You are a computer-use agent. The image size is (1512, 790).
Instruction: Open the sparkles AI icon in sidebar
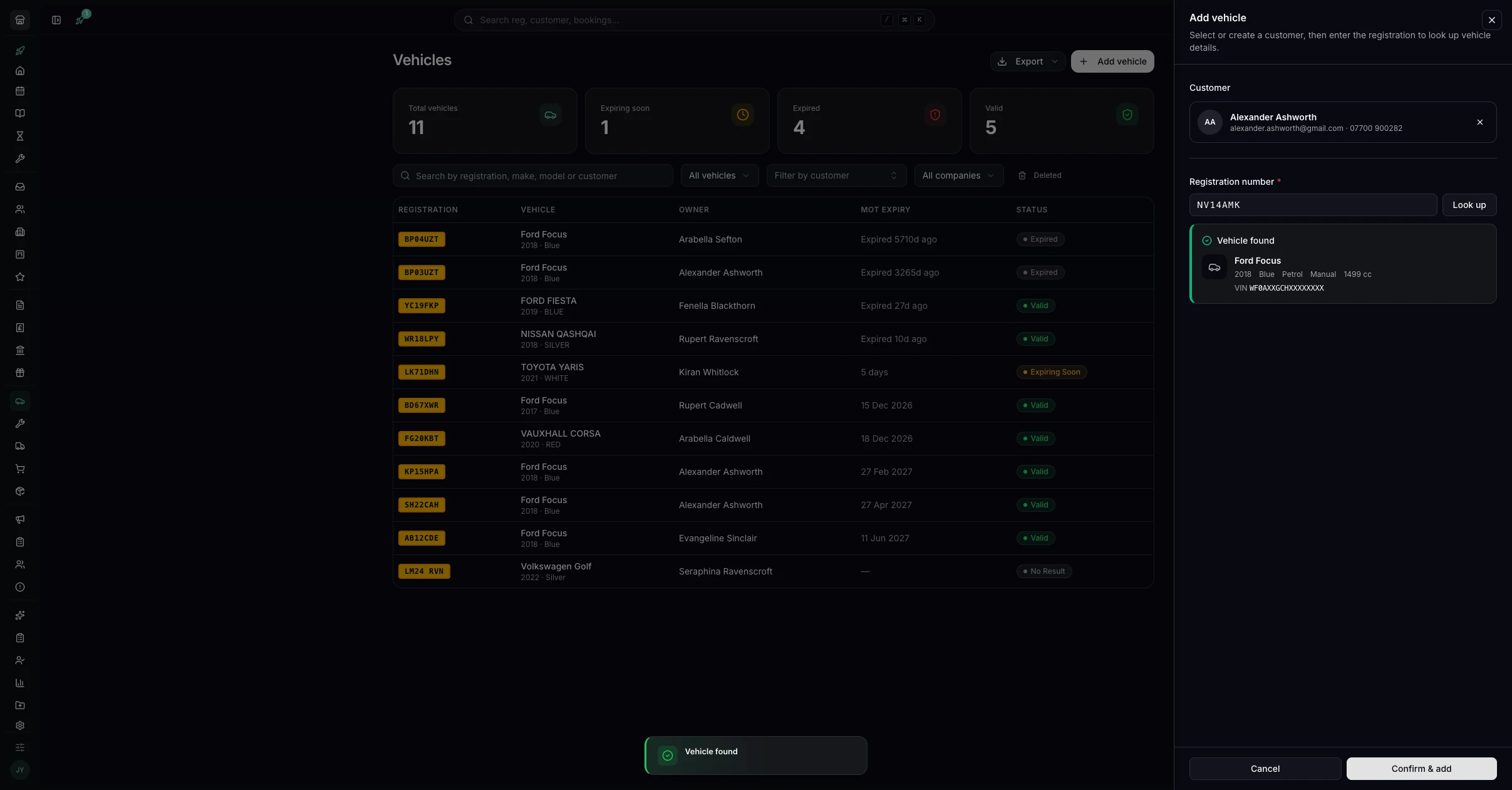[20, 615]
